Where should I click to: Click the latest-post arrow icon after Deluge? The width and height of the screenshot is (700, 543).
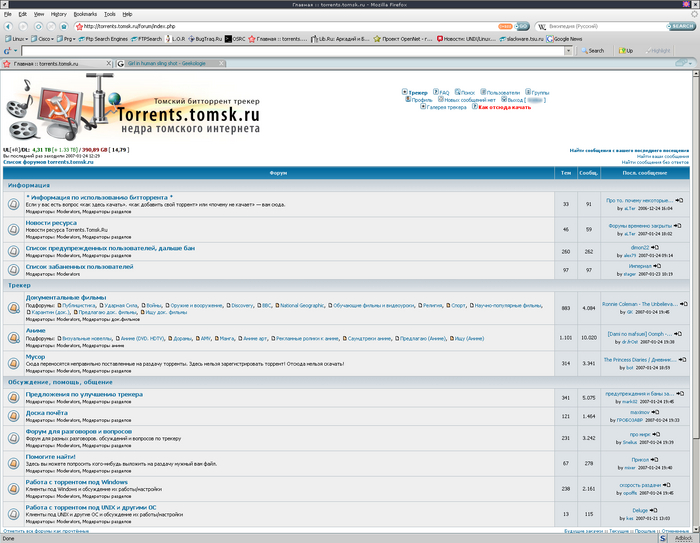654,510
